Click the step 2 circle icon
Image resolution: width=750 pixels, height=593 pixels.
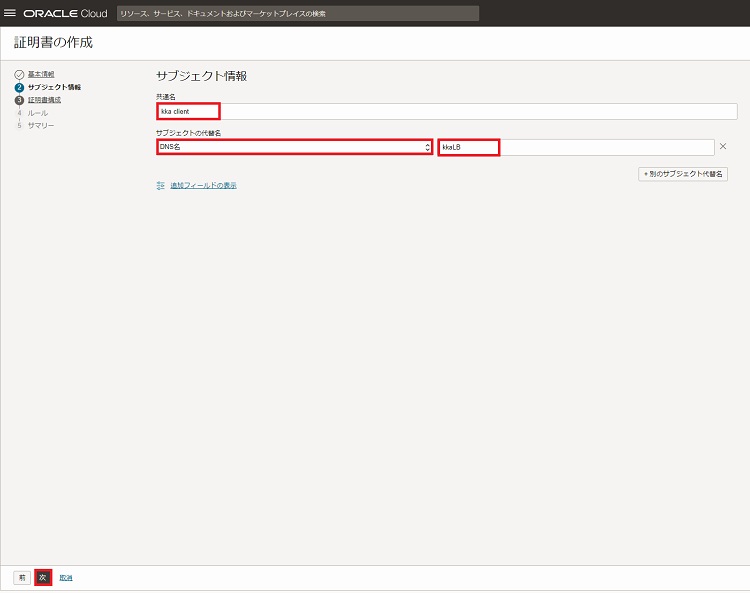point(19,88)
